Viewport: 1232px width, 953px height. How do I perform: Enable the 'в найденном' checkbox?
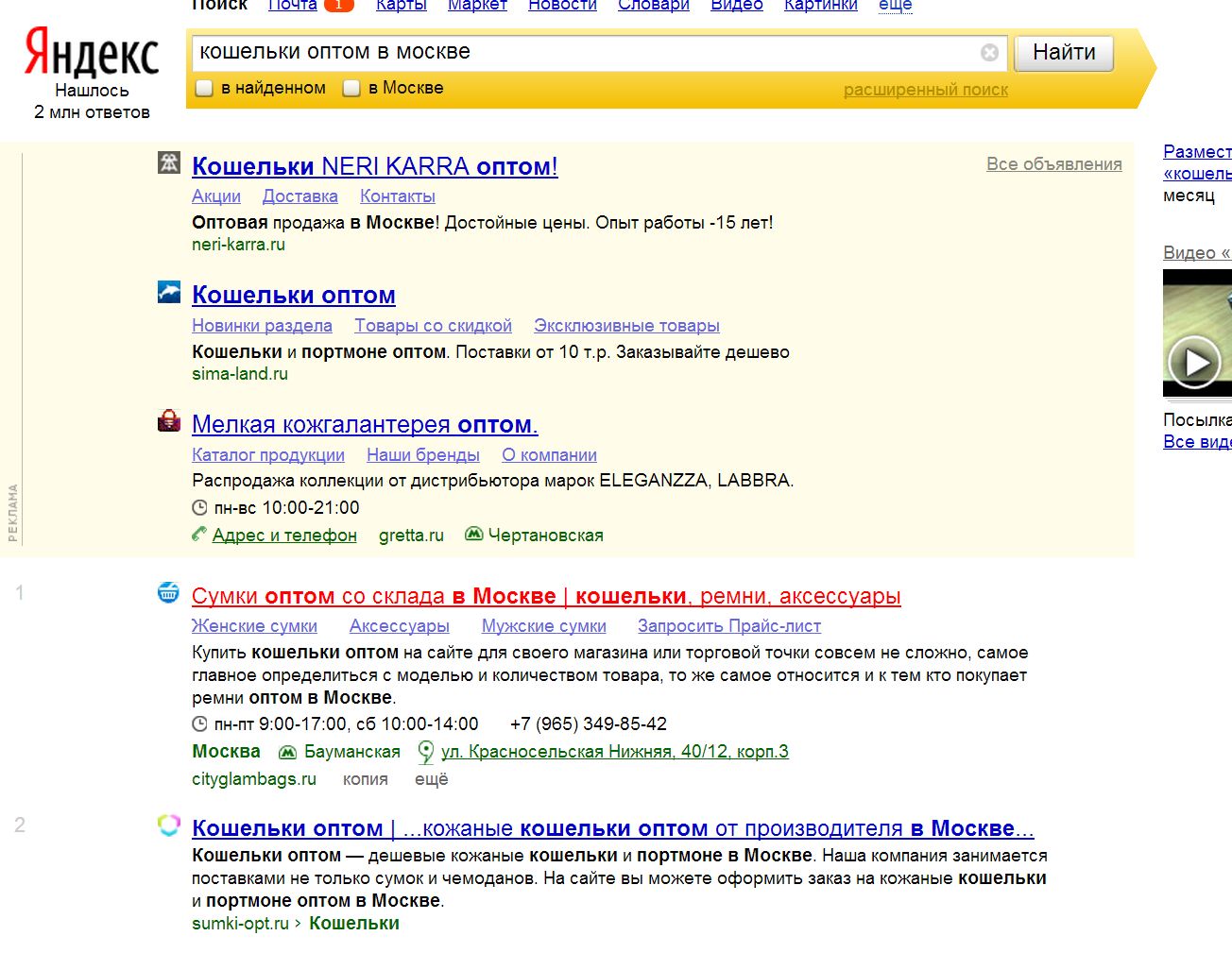[x=204, y=89]
